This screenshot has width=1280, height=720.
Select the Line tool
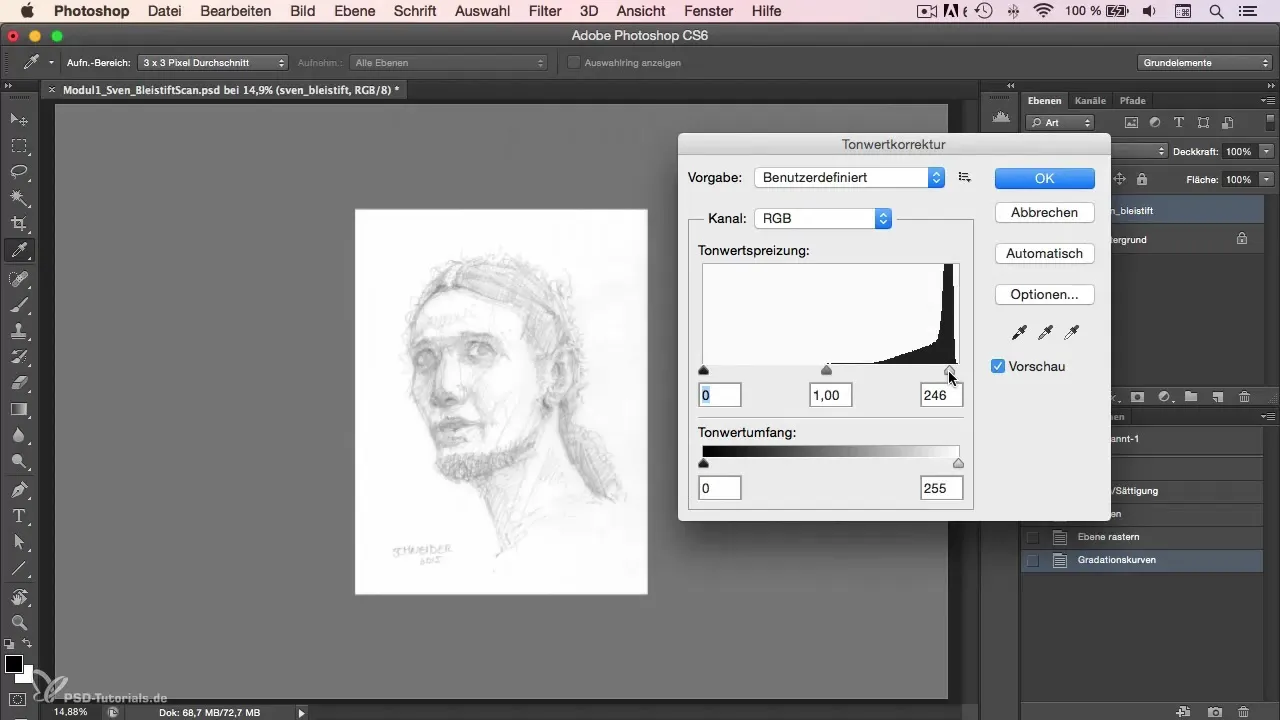tap(18, 568)
